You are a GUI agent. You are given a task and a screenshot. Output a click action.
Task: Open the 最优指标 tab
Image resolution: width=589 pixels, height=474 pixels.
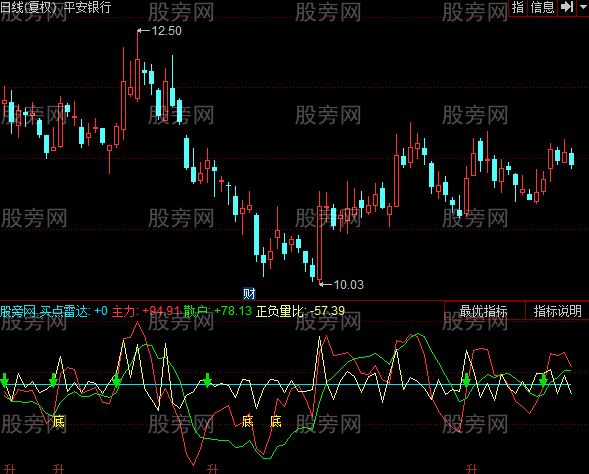[483, 311]
